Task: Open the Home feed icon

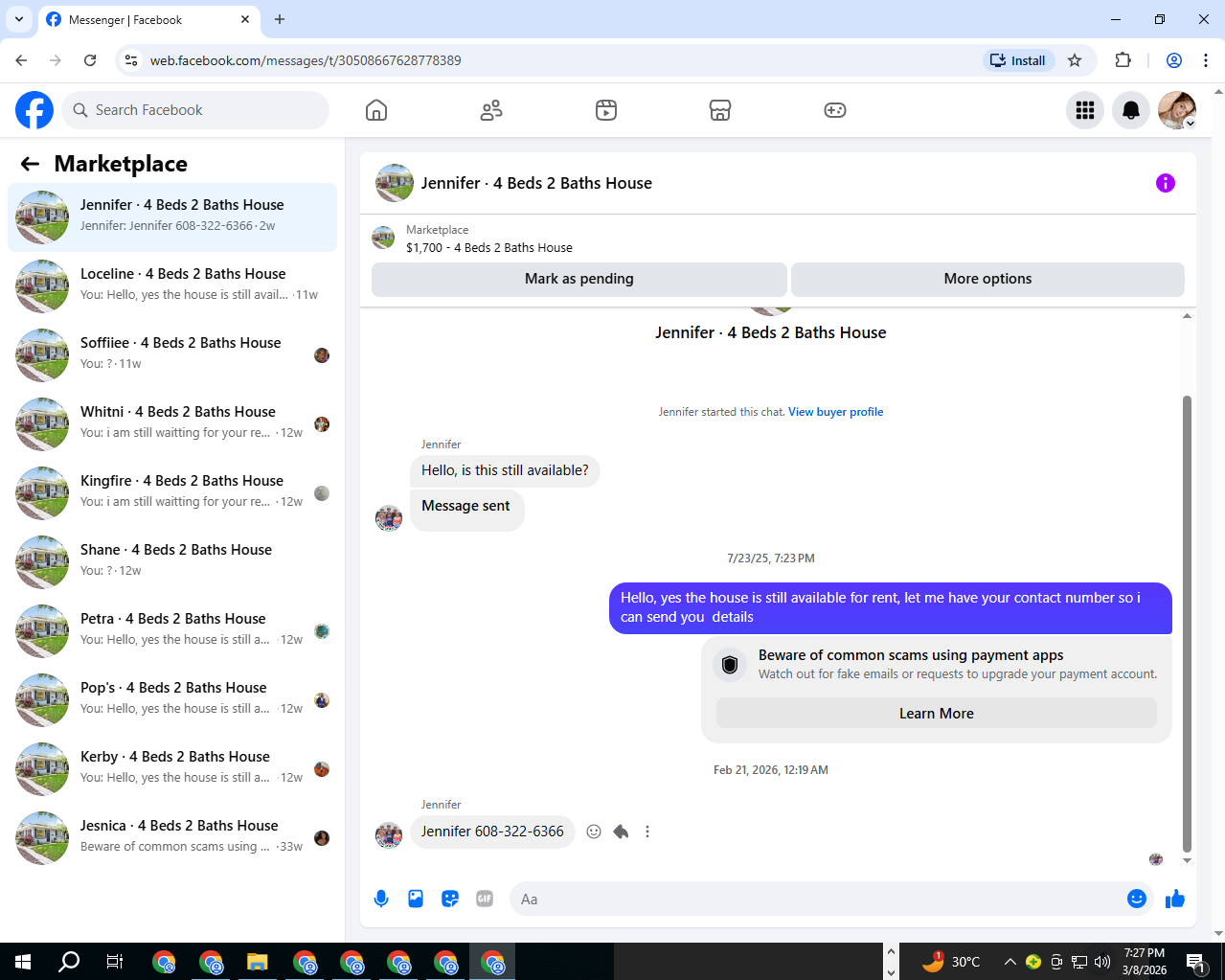Action: coord(376,110)
